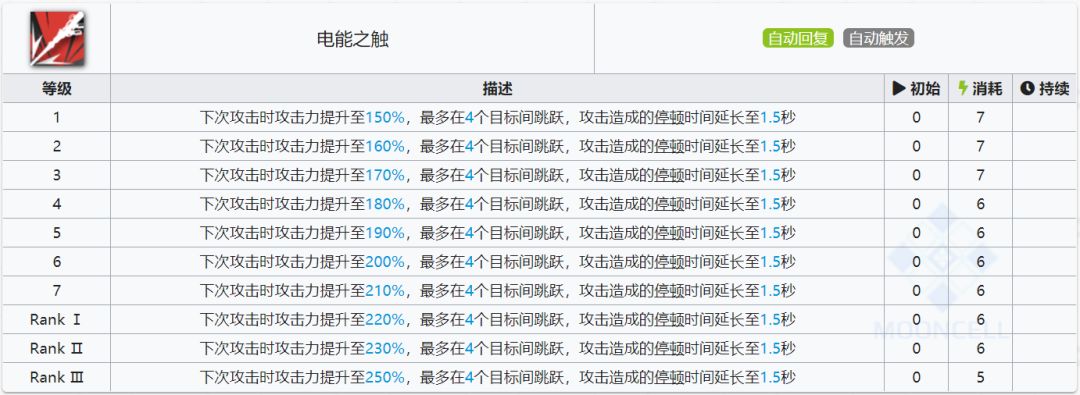Screen dimensions: 1080x395
Task: Click the 250% value in Rank III row
Action: (x=385, y=377)
